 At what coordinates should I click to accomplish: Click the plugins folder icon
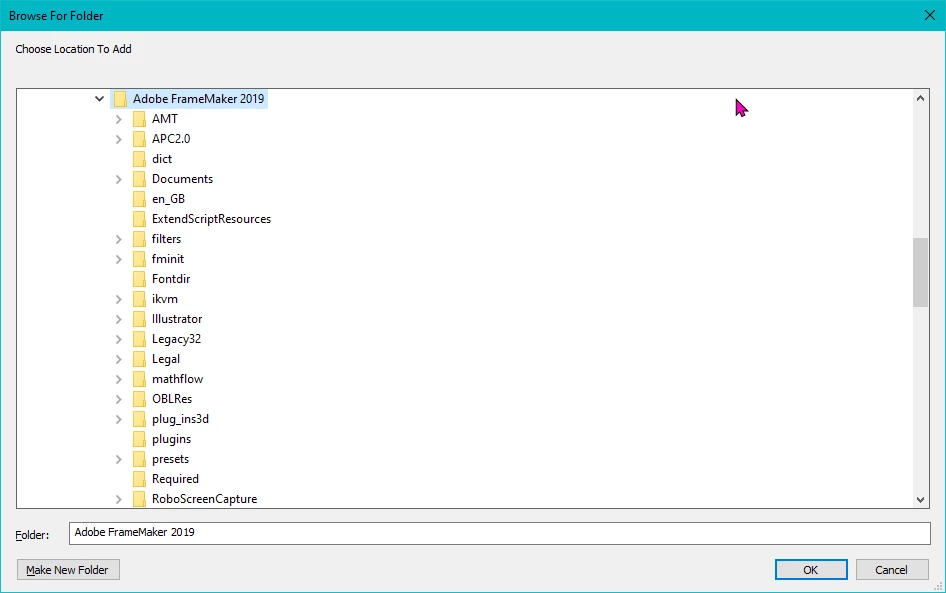139,439
